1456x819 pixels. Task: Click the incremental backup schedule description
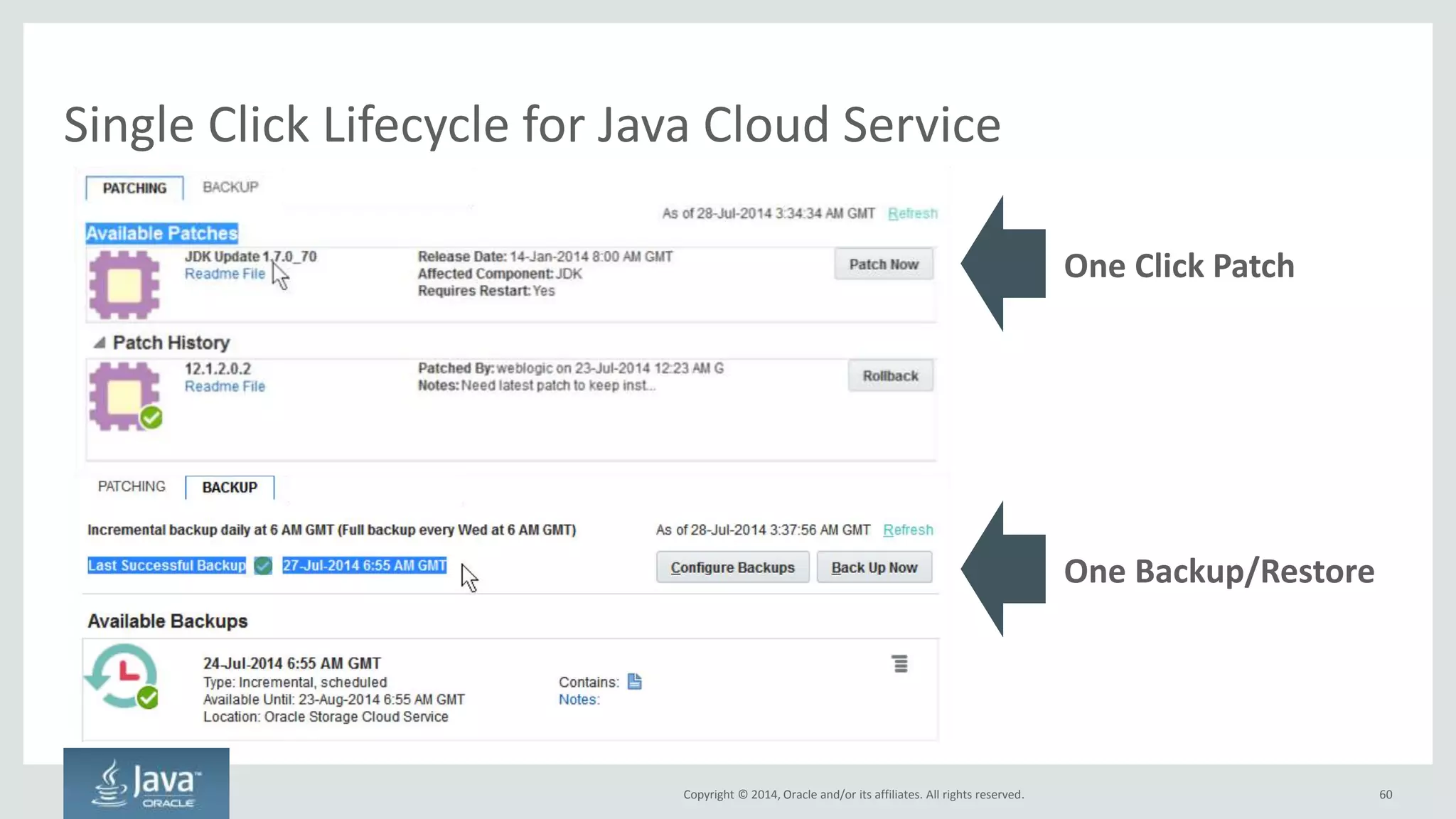[331, 530]
